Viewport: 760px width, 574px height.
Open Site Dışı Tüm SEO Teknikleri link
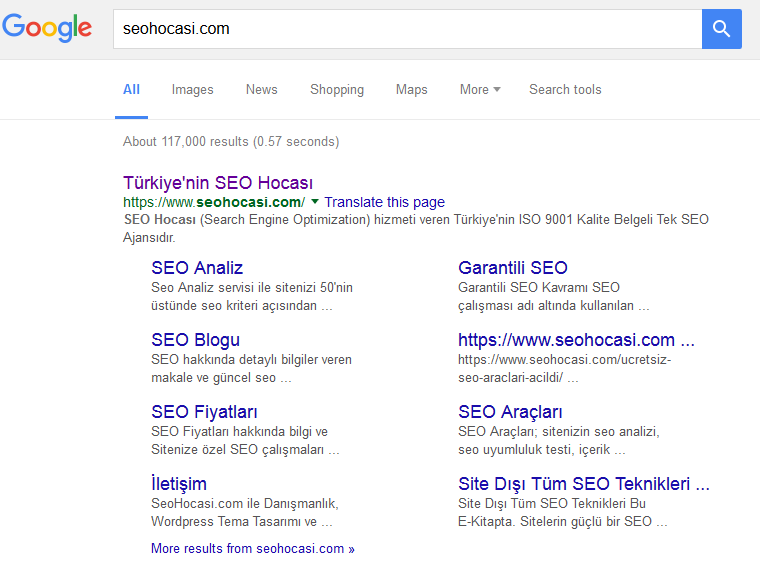pos(583,484)
